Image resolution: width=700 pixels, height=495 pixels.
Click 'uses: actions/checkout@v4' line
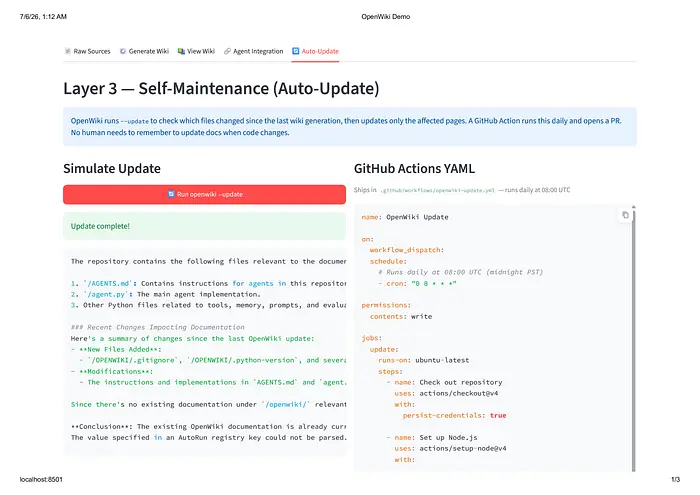click(x=446, y=393)
